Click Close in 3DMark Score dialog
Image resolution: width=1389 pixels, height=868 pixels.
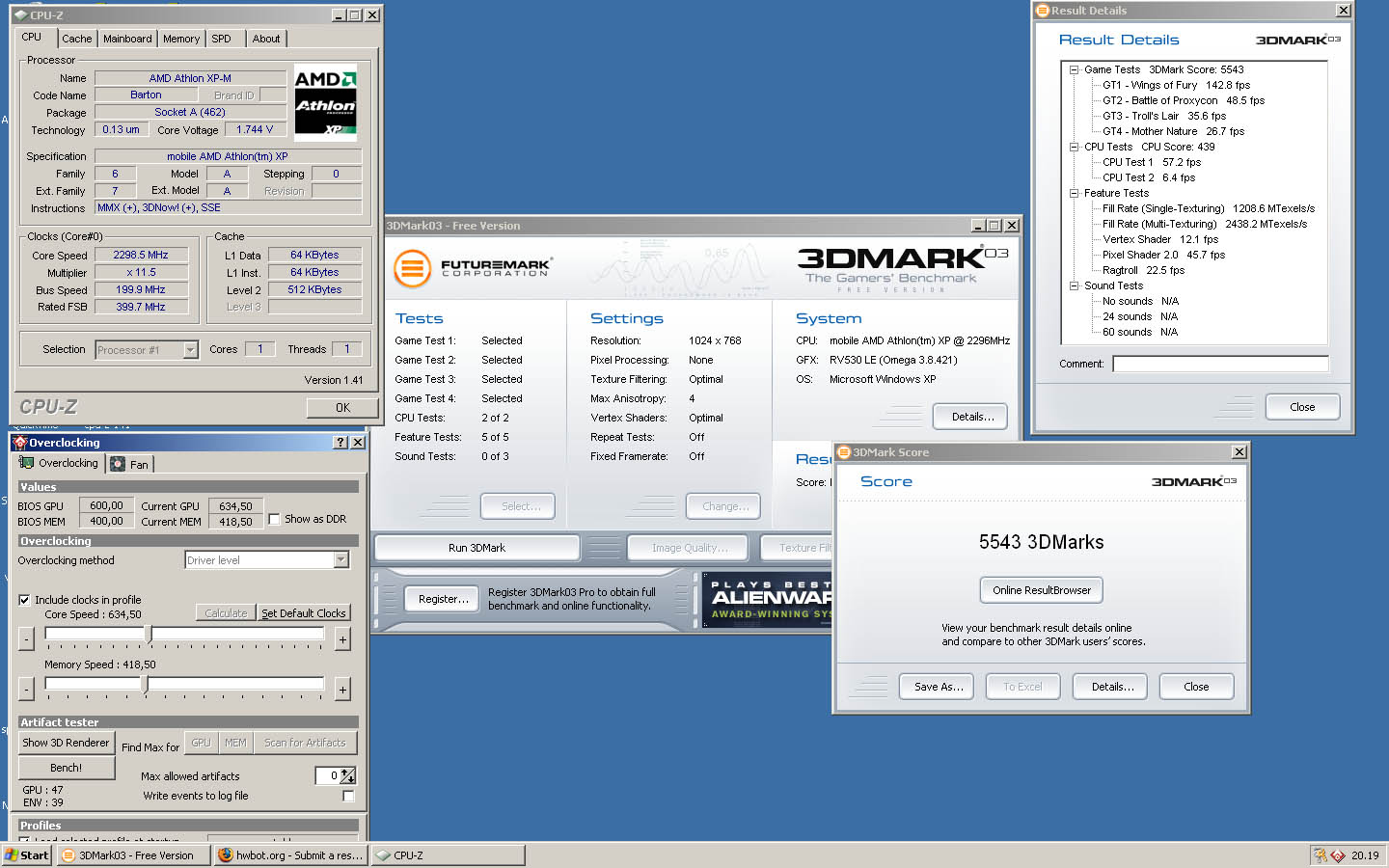pos(1196,687)
